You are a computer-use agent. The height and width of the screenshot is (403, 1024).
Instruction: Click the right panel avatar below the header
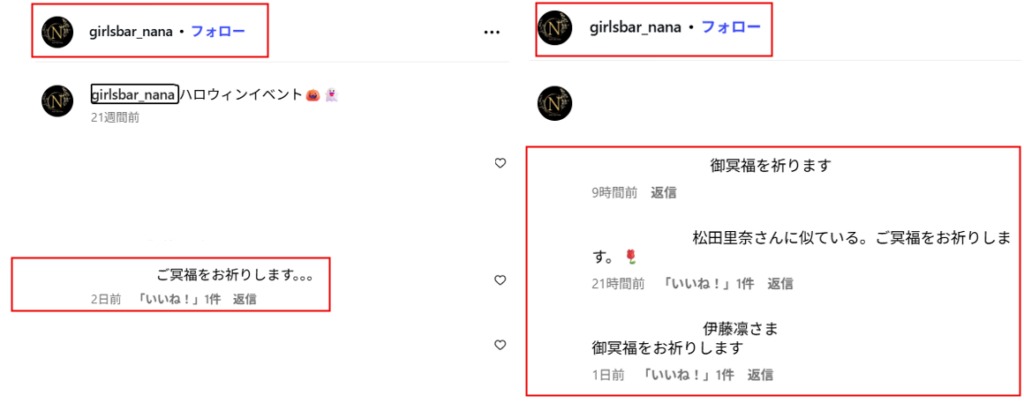[554, 103]
